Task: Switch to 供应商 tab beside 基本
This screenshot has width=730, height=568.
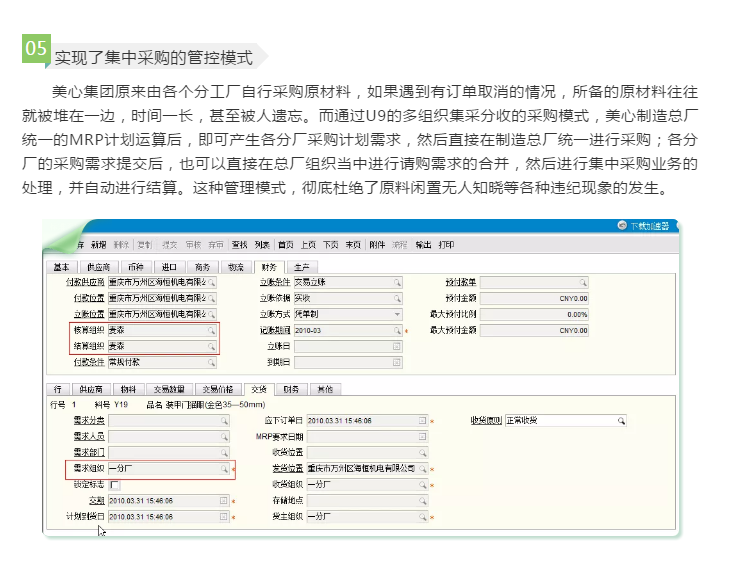Action: click(99, 267)
